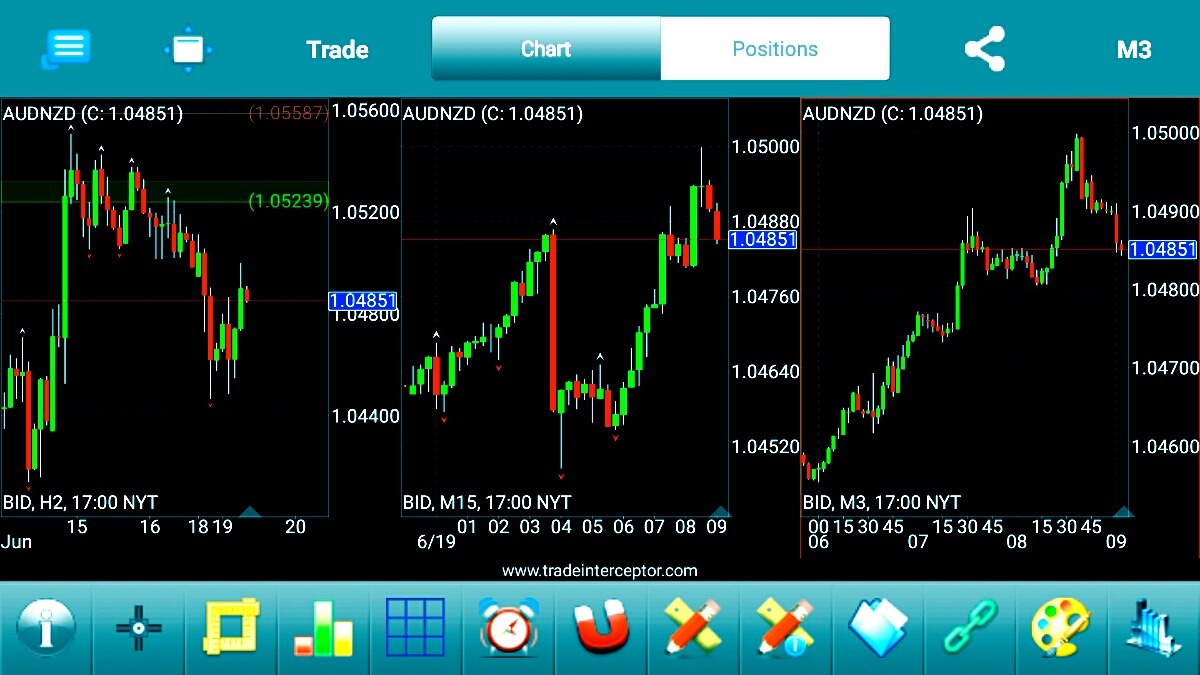Screen dimensions: 1200x675
Task: Open the indicators chart icon
Action: pos(1153,629)
